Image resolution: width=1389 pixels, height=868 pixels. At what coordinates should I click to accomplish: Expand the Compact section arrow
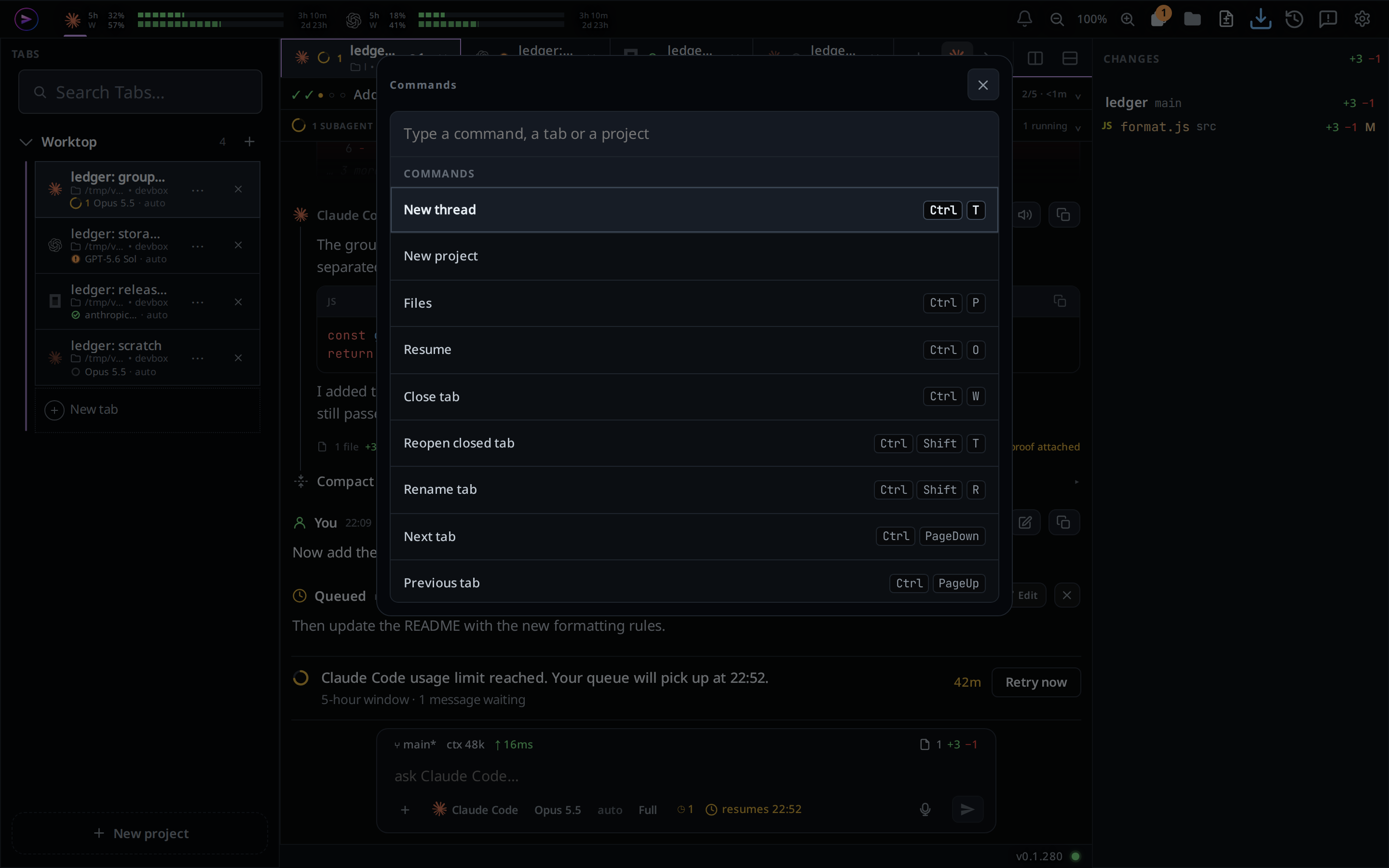[1076, 482]
